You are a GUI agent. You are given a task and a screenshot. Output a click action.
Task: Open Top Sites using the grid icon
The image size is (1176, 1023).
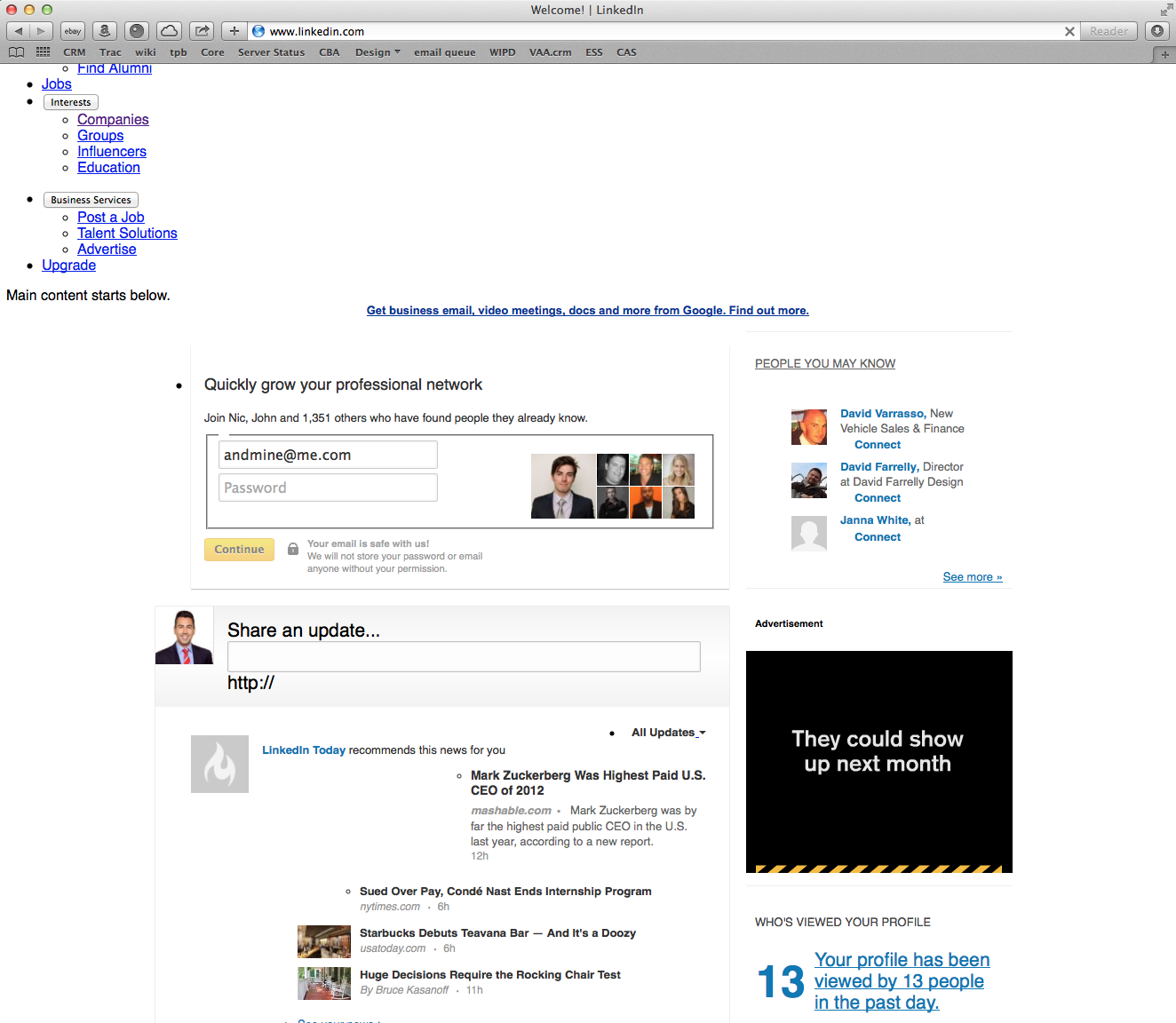[42, 52]
